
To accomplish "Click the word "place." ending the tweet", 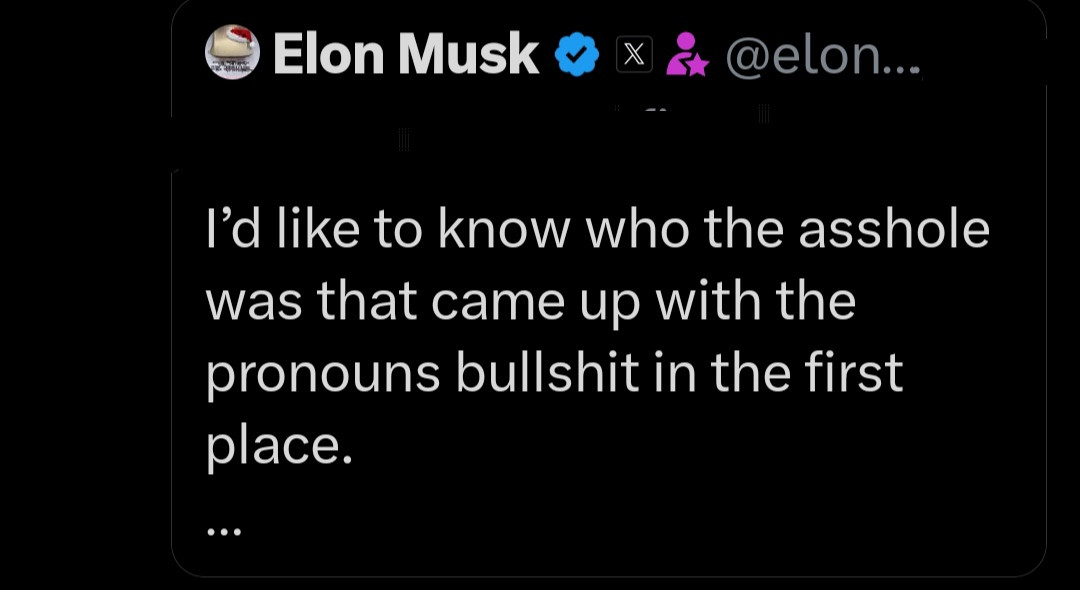I will (280, 445).
